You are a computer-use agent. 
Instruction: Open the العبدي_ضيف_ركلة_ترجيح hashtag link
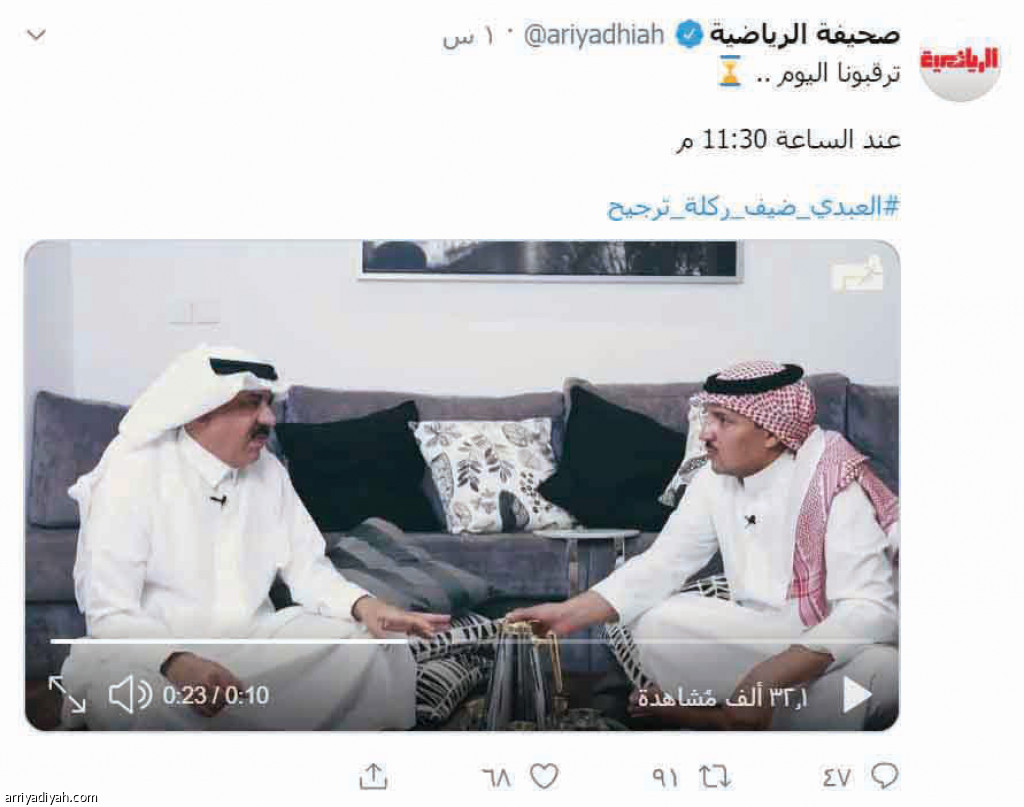pos(753,208)
